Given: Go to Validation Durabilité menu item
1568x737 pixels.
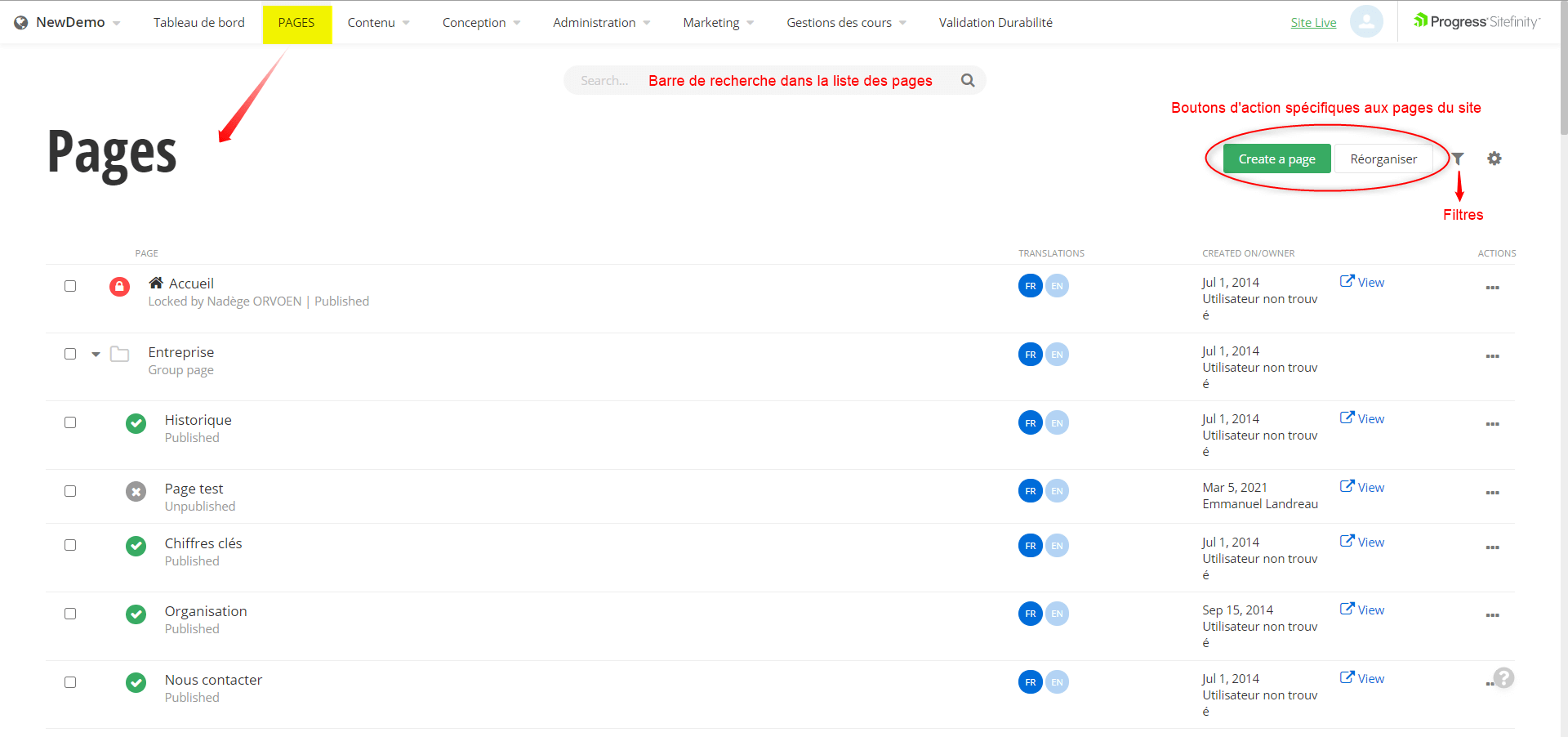Looking at the screenshot, I should pyautogui.click(x=995, y=23).
